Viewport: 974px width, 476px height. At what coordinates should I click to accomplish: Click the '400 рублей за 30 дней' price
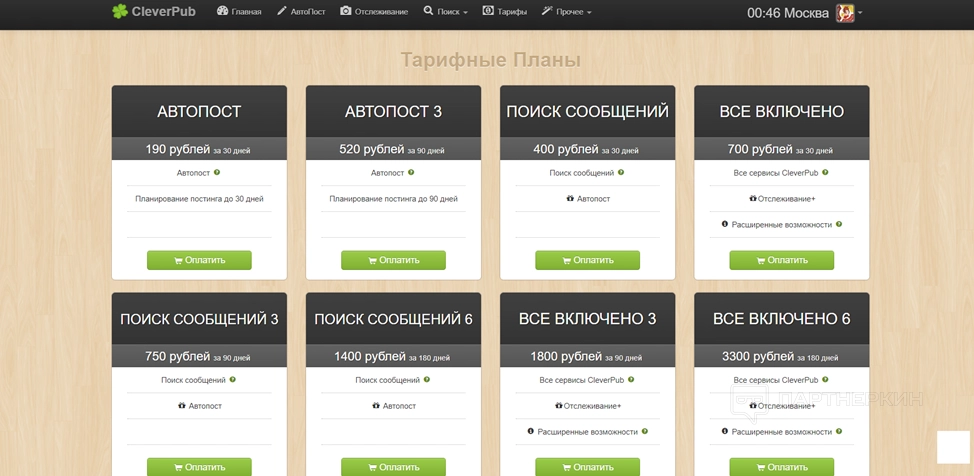tap(586, 149)
